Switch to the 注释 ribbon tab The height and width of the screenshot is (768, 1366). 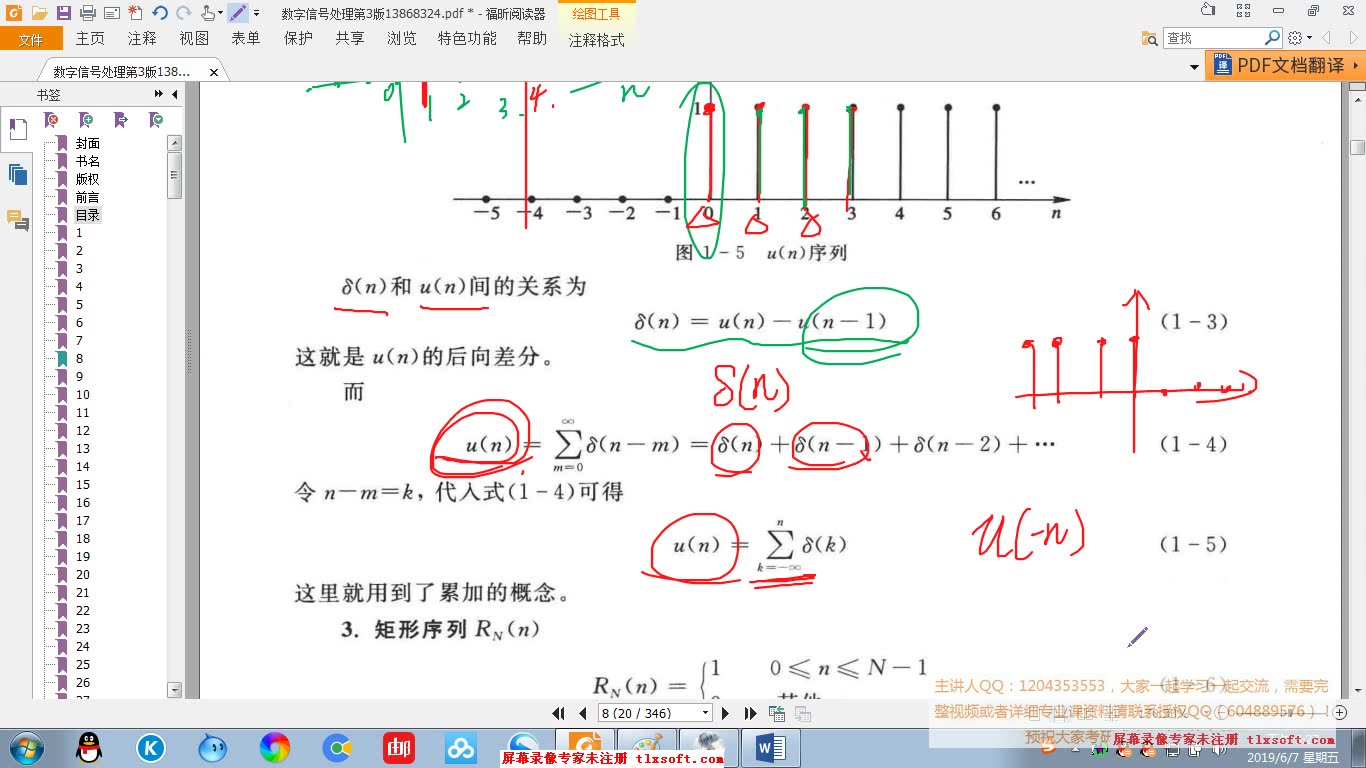click(142, 38)
